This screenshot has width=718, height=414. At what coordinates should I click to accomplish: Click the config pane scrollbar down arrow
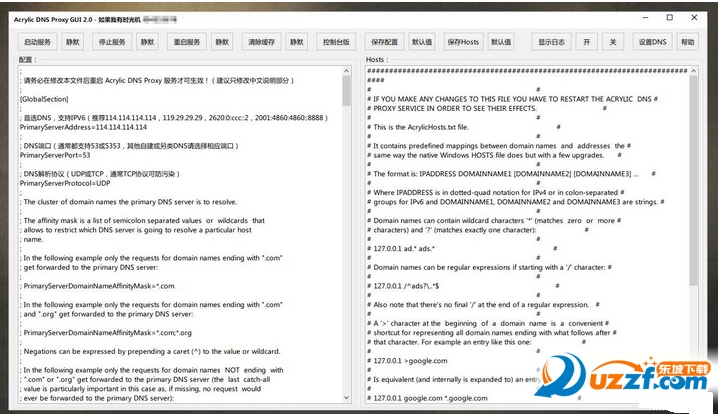pos(346,398)
